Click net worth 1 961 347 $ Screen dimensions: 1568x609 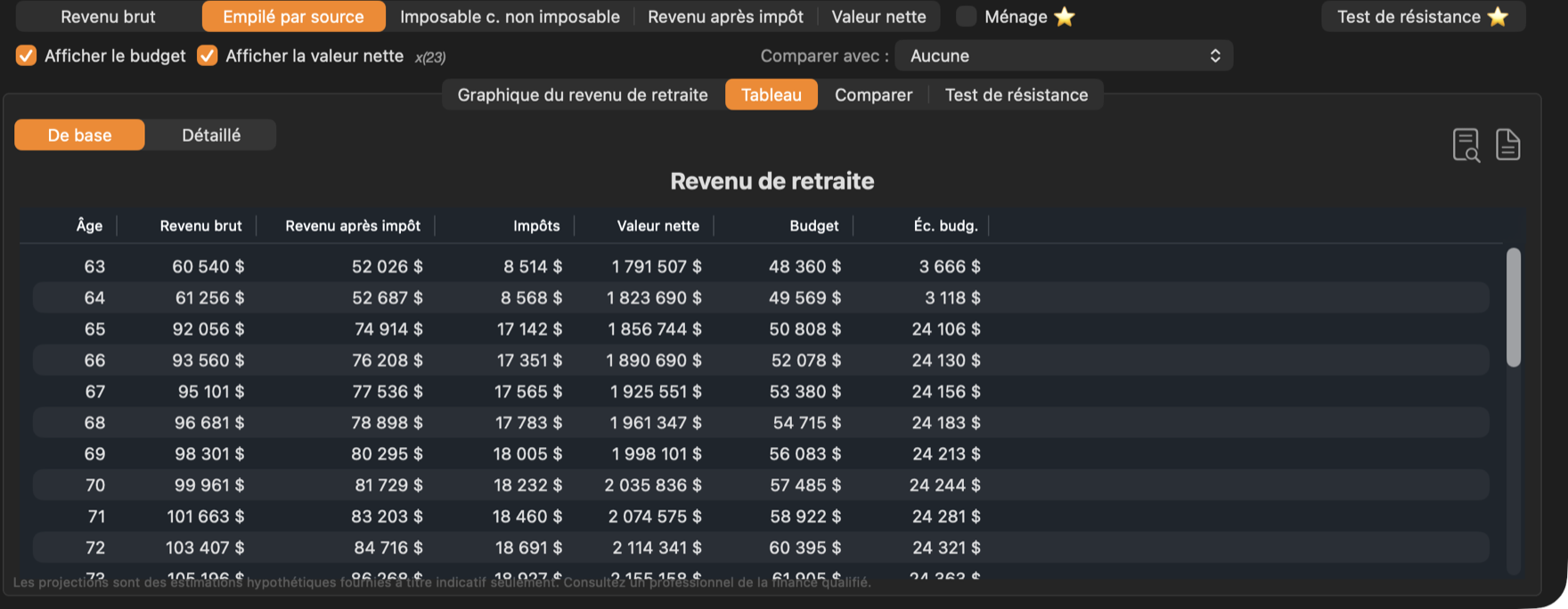point(656,422)
